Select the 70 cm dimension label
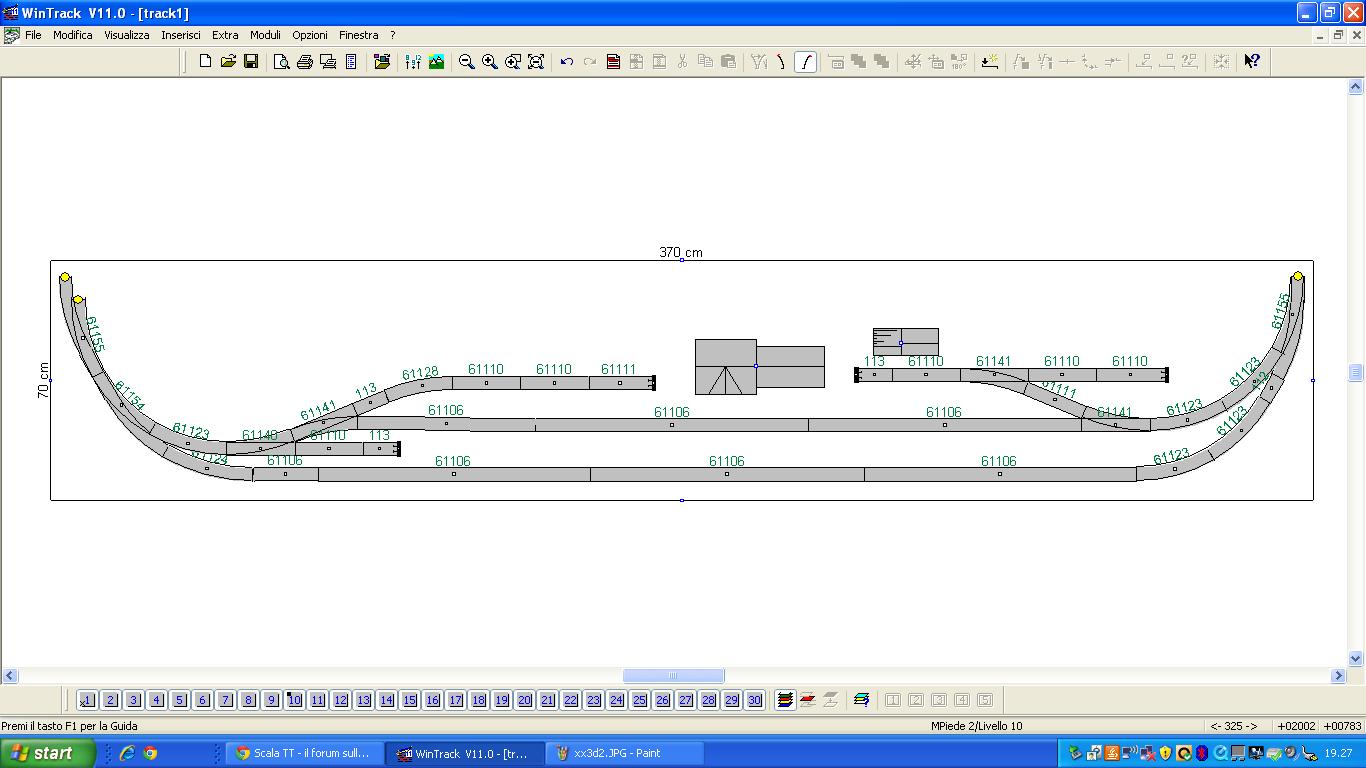 pyautogui.click(x=43, y=381)
